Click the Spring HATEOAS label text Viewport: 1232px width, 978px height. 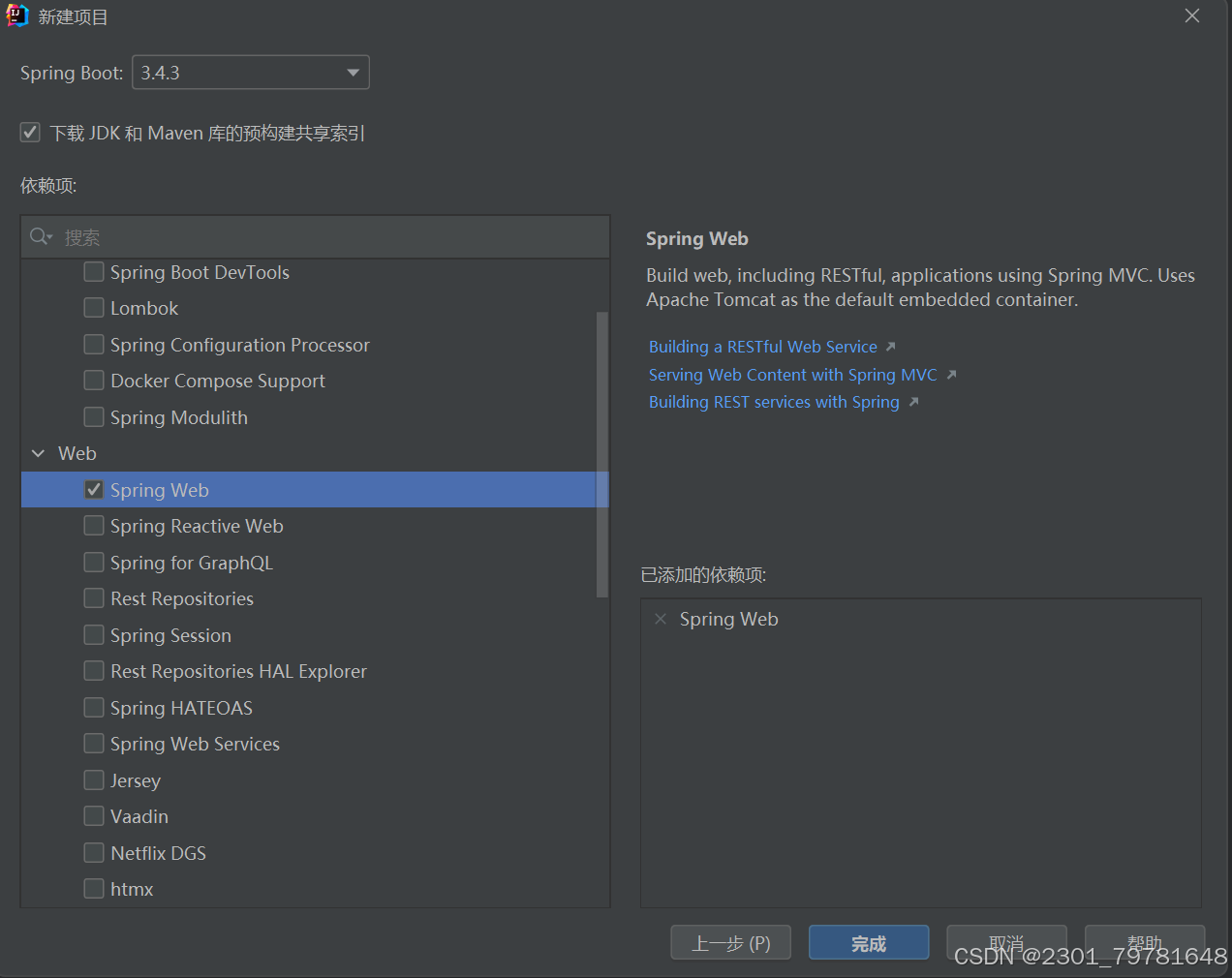tap(181, 708)
